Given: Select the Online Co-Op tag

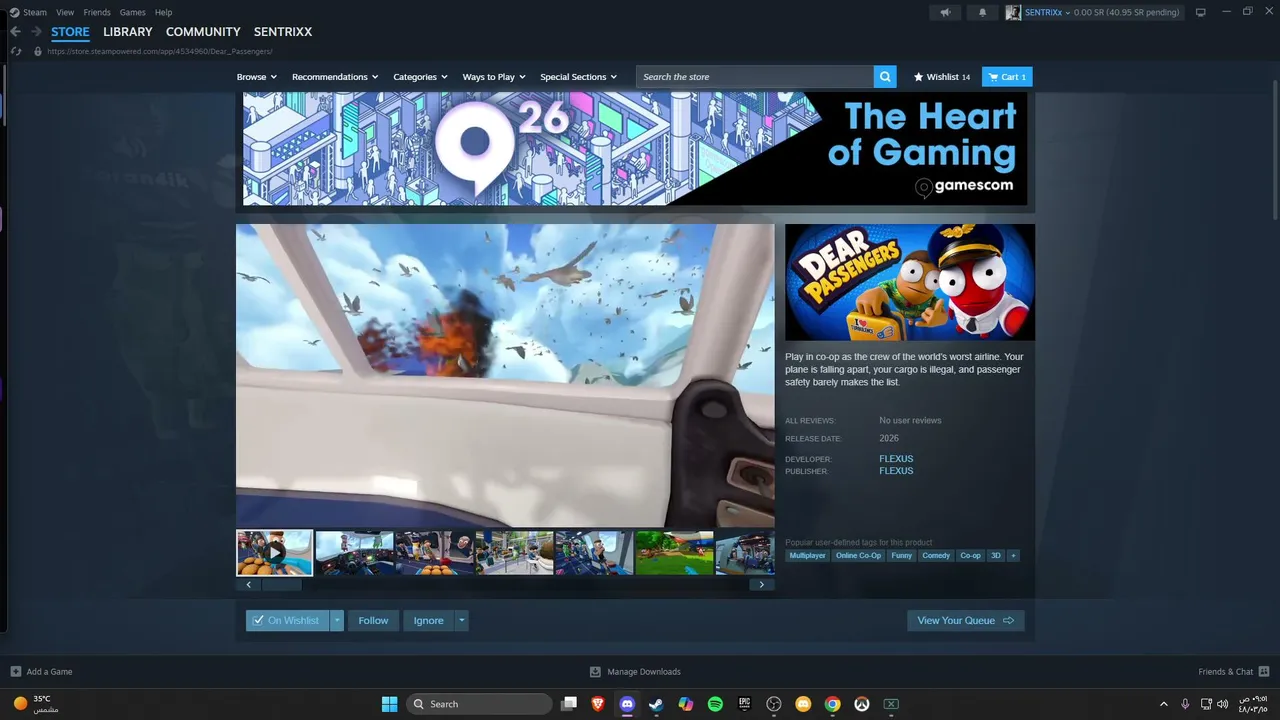Looking at the screenshot, I should [x=858, y=556].
